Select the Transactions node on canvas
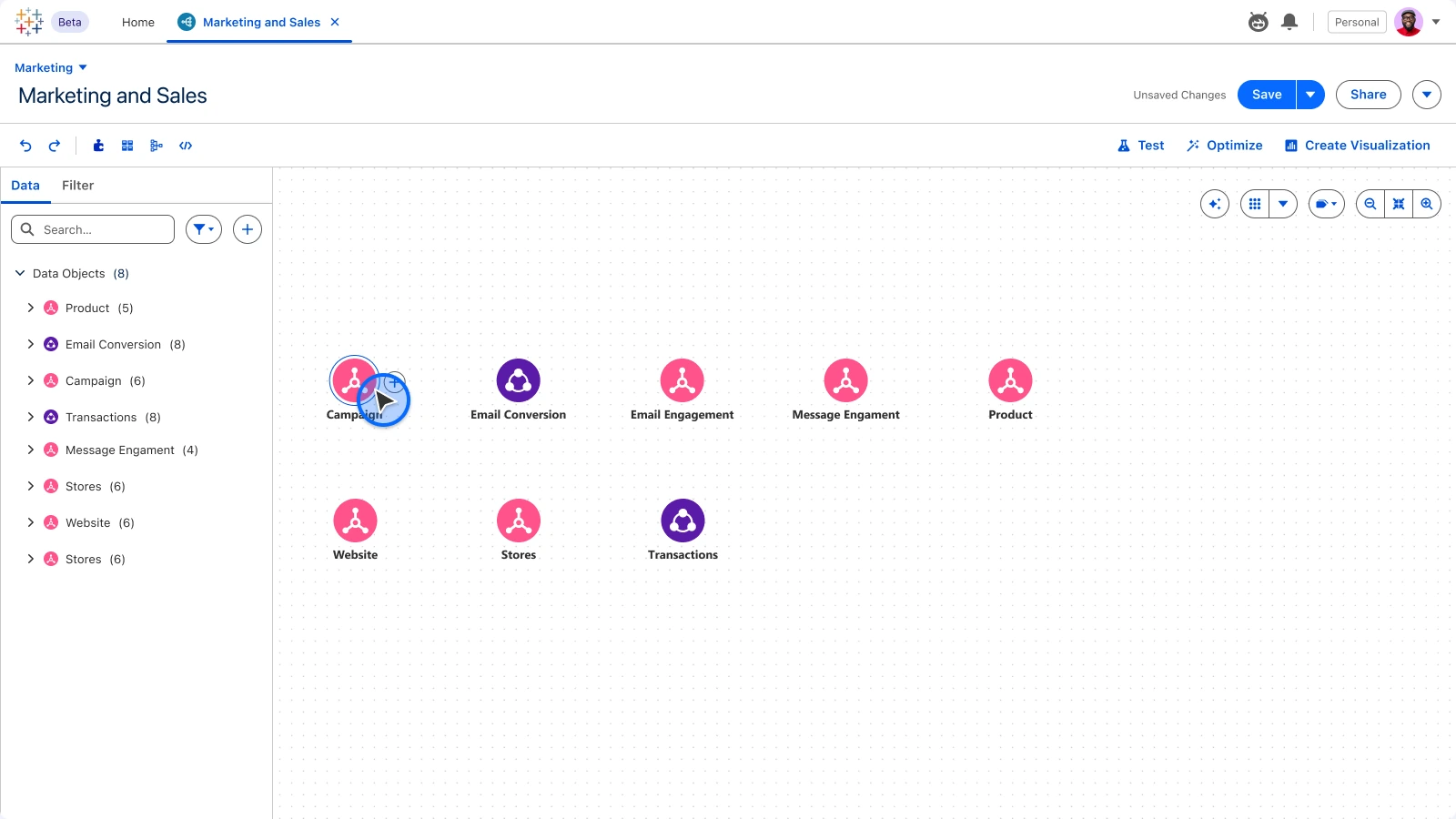Screen dimensions: 1456x819 pyautogui.click(x=682, y=521)
